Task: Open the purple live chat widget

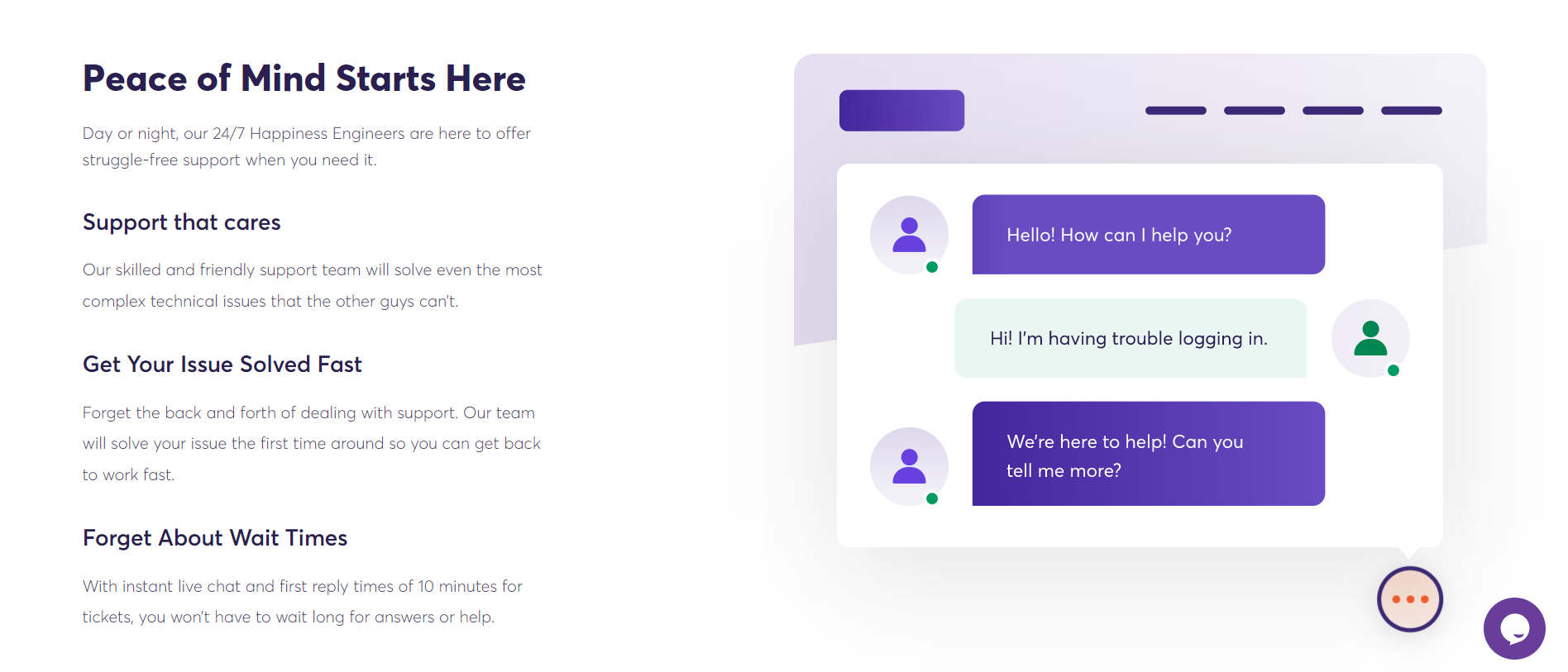Action: click(1513, 628)
